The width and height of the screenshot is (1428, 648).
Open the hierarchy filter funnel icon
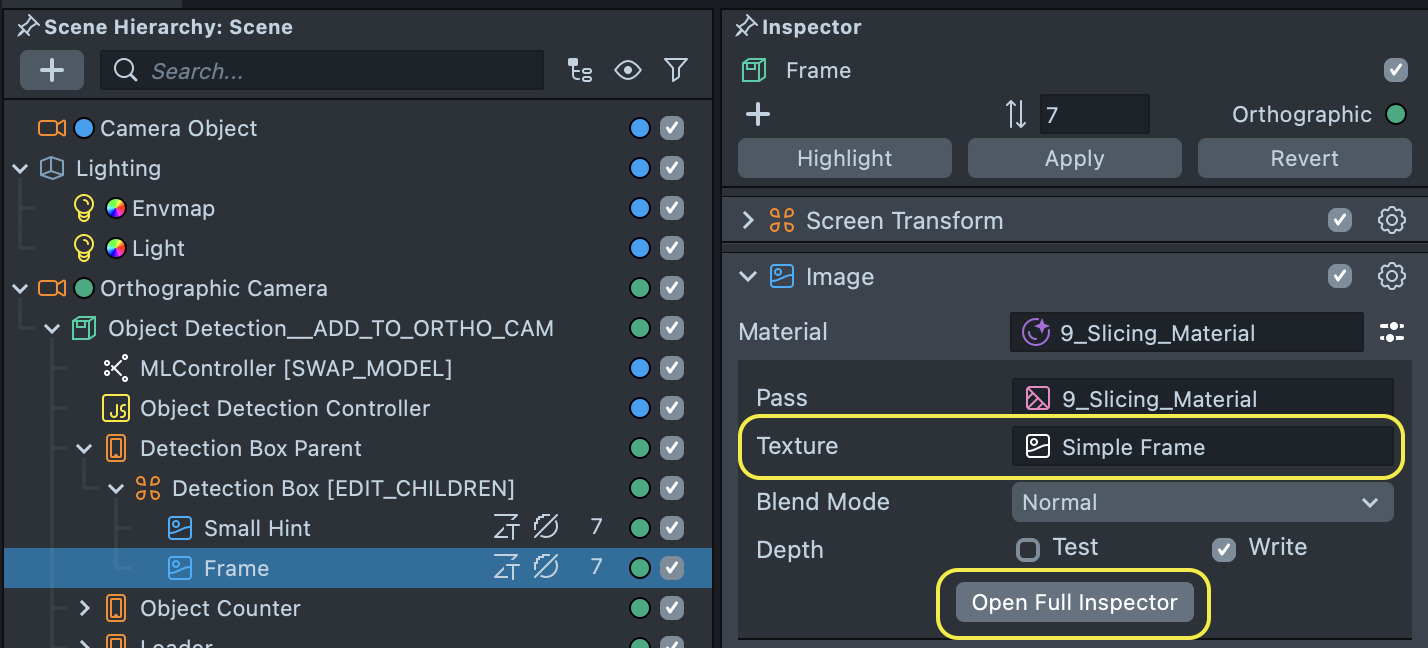(x=676, y=70)
